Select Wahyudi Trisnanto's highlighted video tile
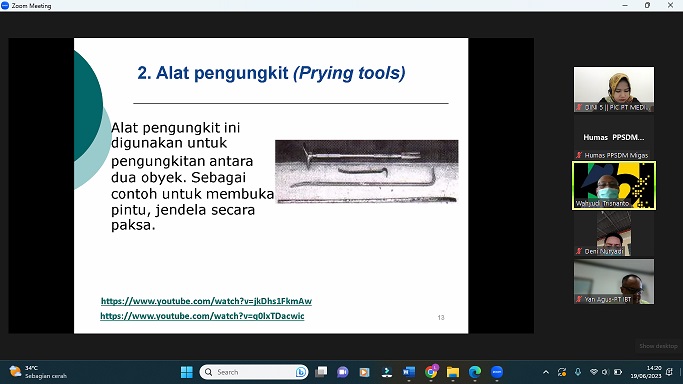683x384 pixels. 614,185
